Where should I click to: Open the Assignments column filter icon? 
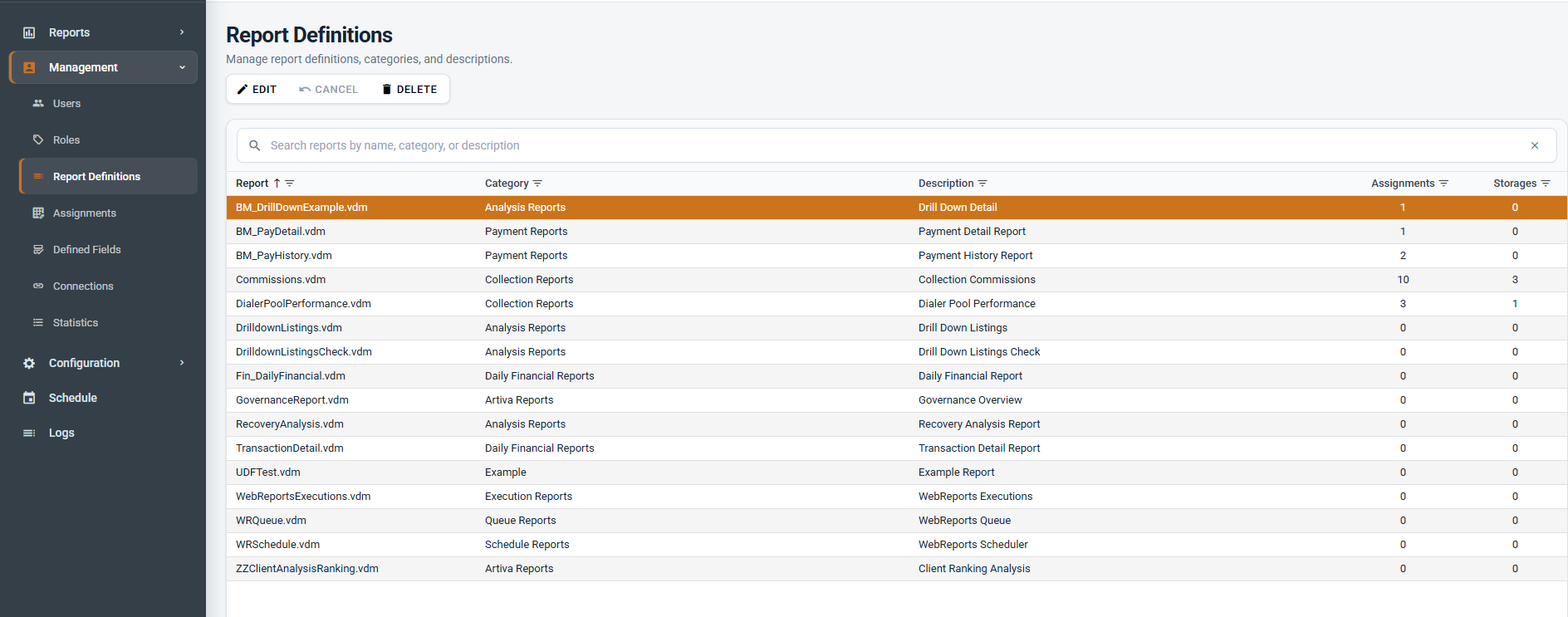(1443, 184)
